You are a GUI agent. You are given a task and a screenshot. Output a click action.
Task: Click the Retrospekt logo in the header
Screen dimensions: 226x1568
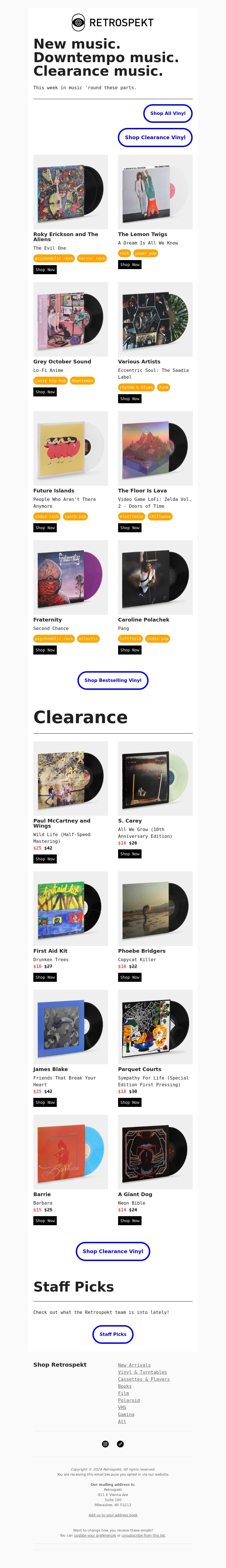(x=113, y=23)
